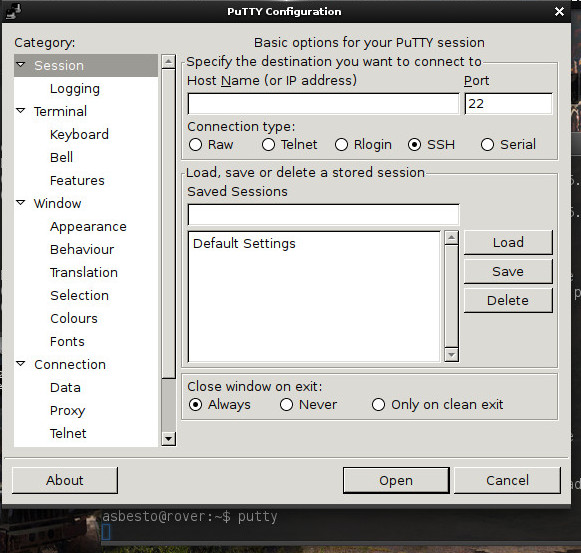Focus the Host Name input field

click(x=323, y=104)
